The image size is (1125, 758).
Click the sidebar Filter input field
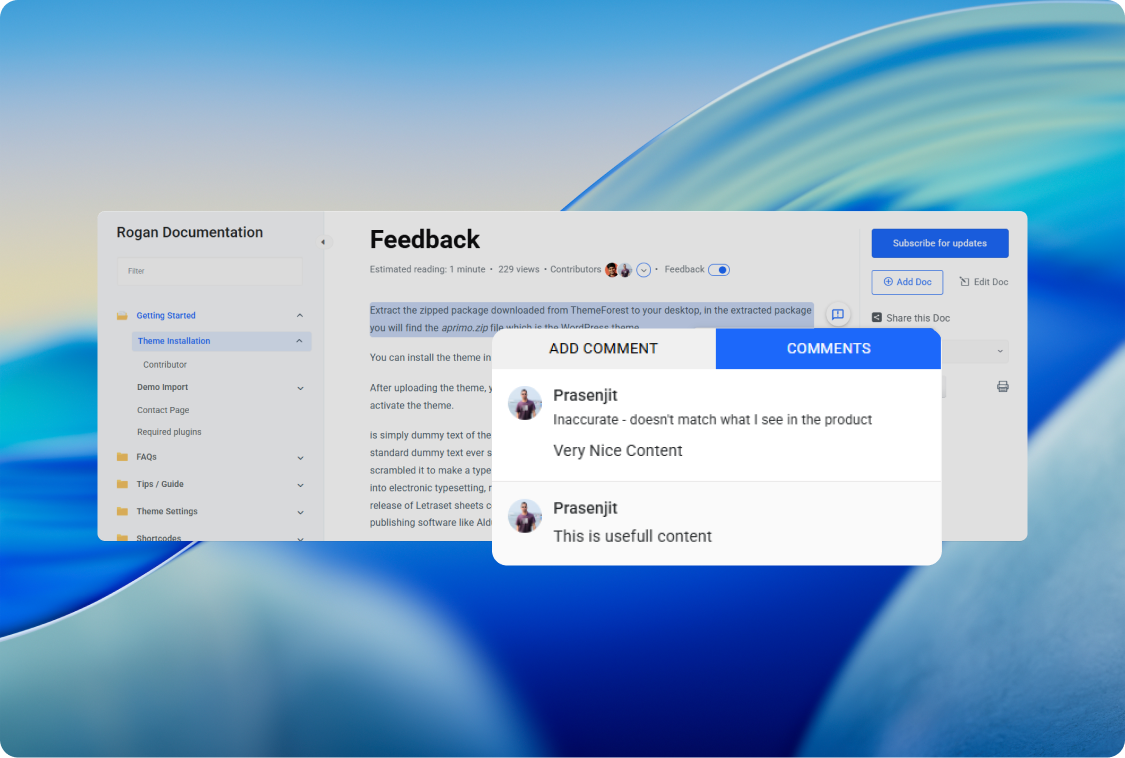point(209,271)
